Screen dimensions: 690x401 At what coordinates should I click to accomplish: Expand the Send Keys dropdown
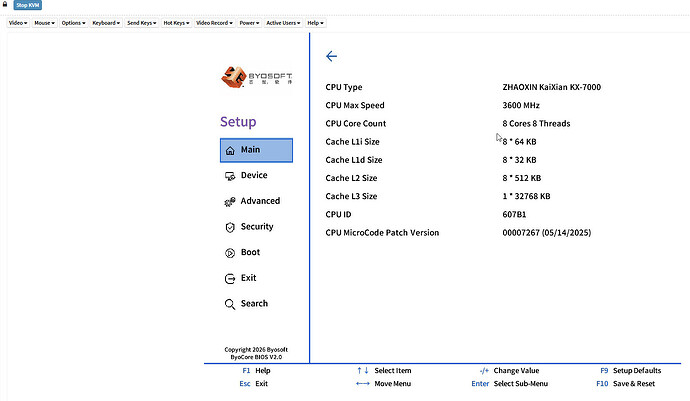click(x=142, y=23)
